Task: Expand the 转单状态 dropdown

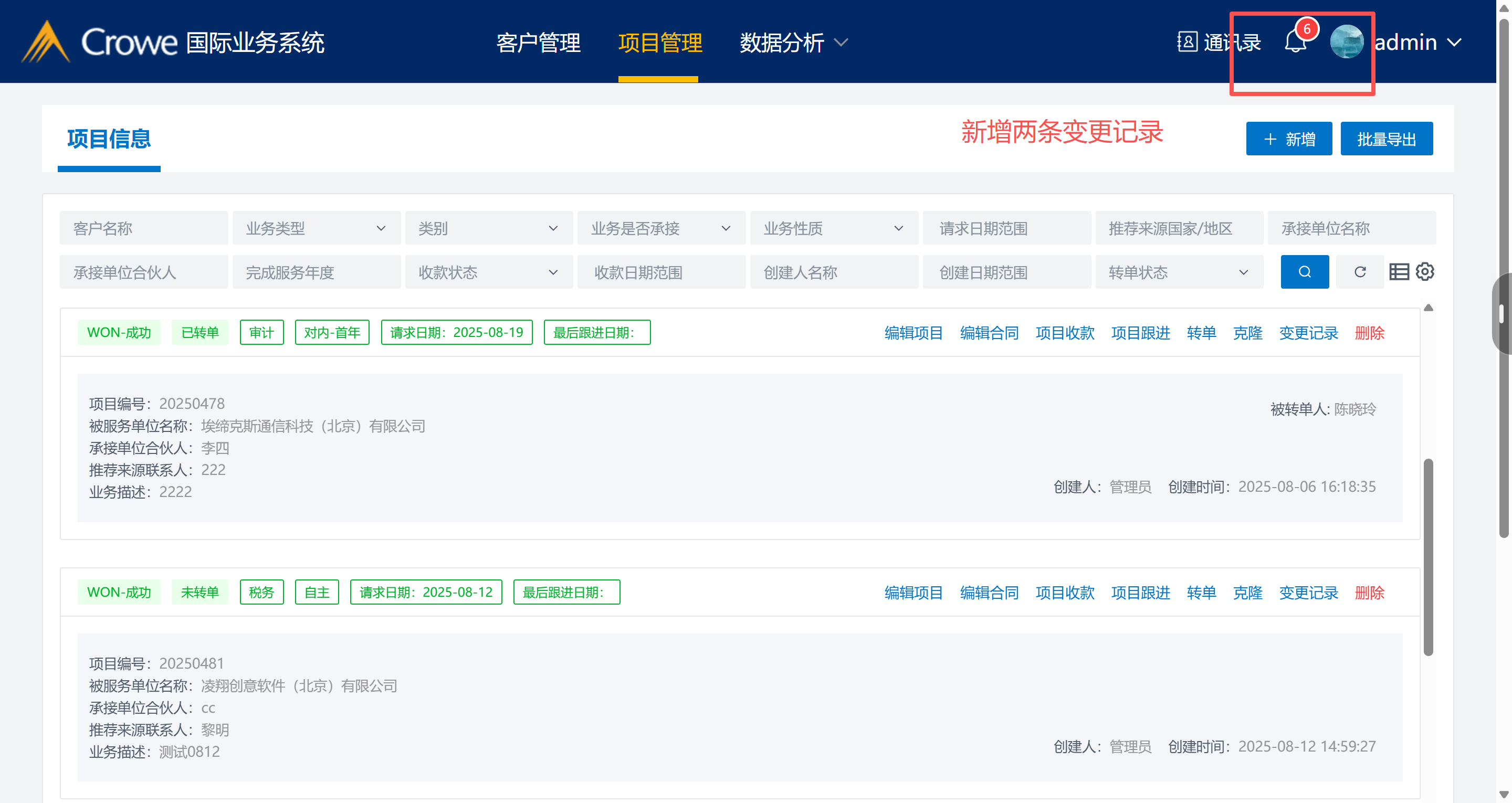Action: click(x=1179, y=272)
